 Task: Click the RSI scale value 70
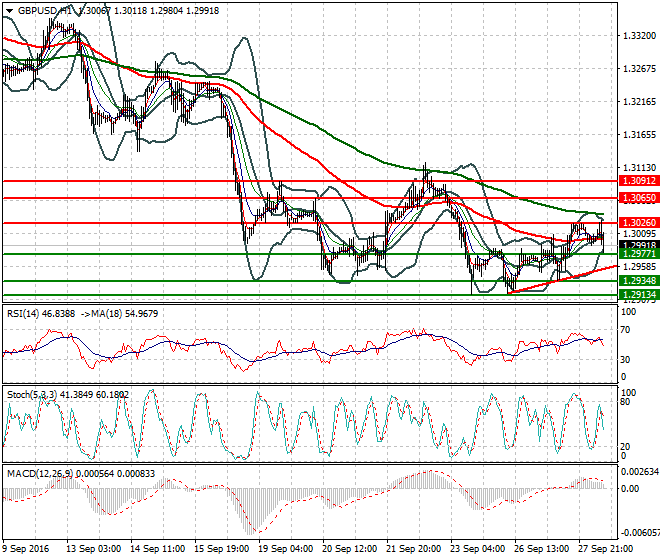click(x=626, y=330)
